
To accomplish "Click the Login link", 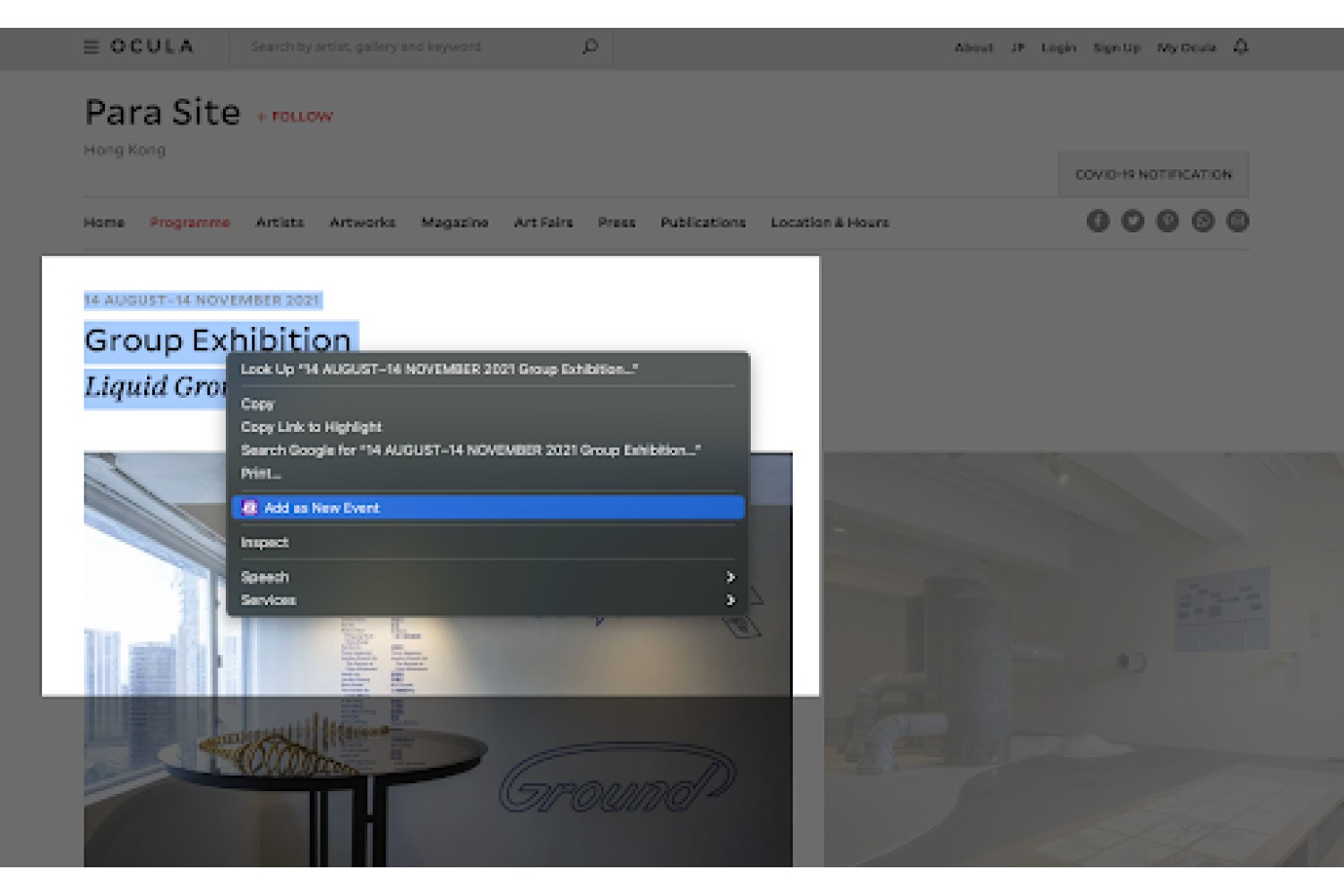I will point(1058,47).
